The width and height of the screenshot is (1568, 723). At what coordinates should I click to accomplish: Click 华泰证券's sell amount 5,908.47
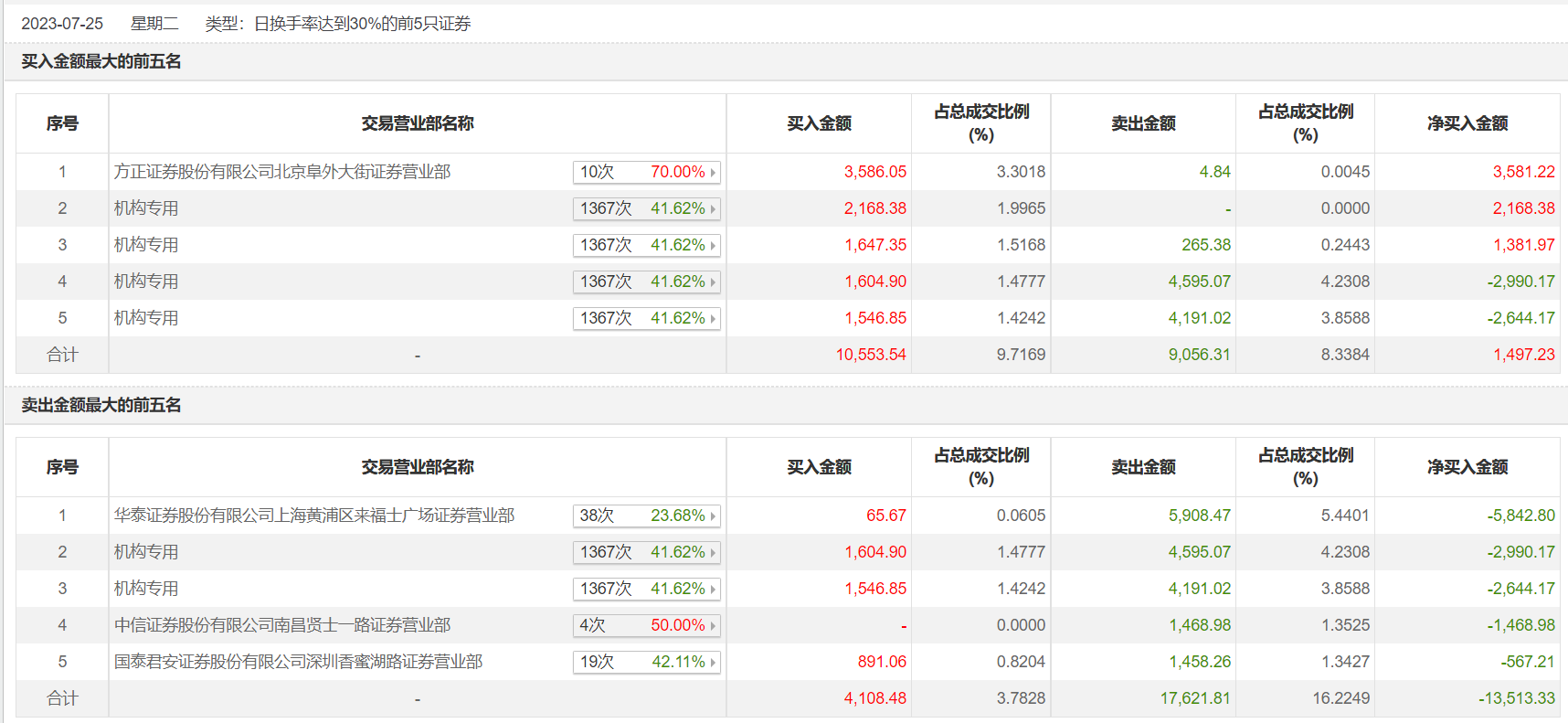pyautogui.click(x=1199, y=516)
